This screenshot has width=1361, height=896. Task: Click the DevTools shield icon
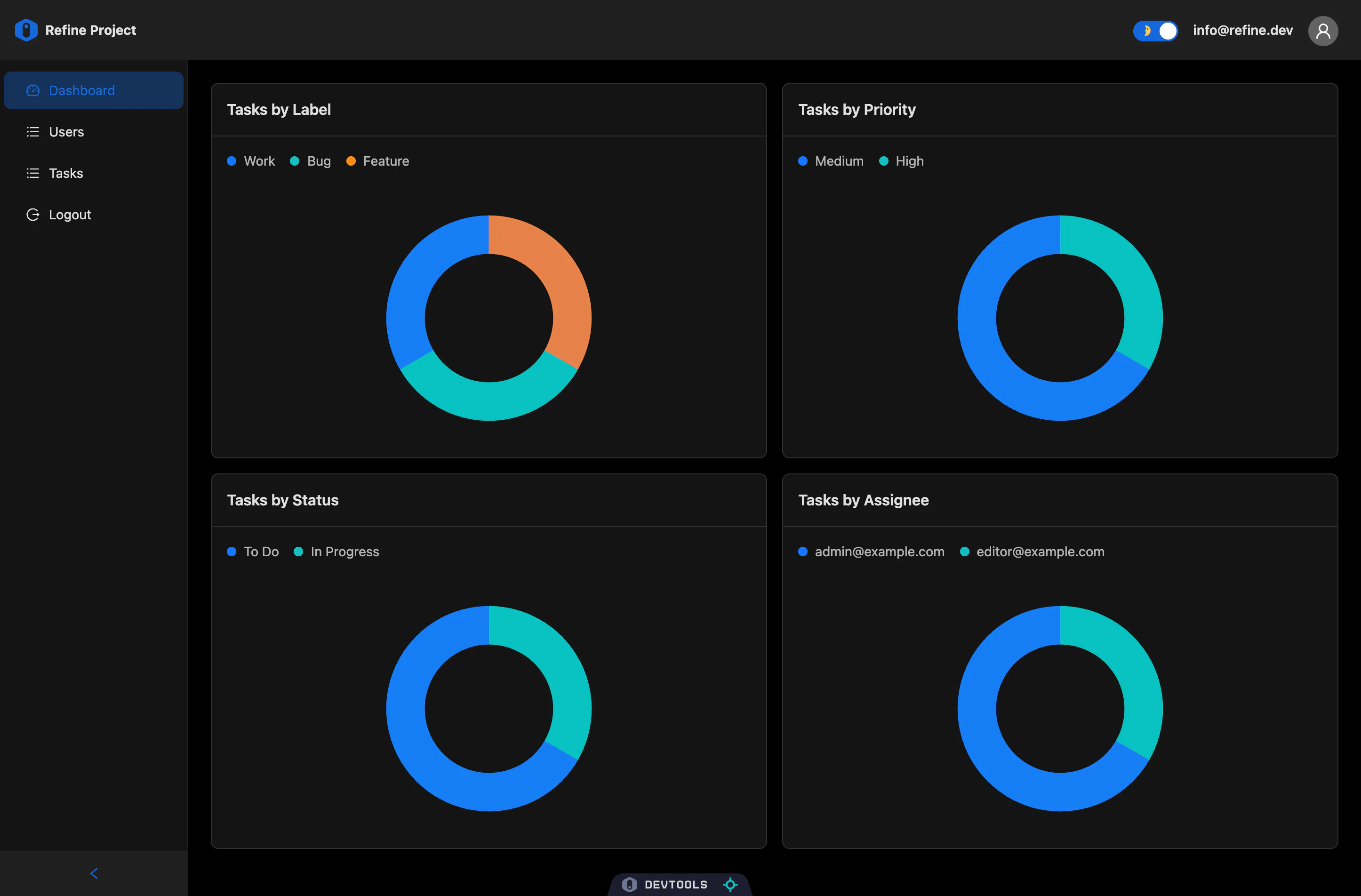(x=630, y=885)
